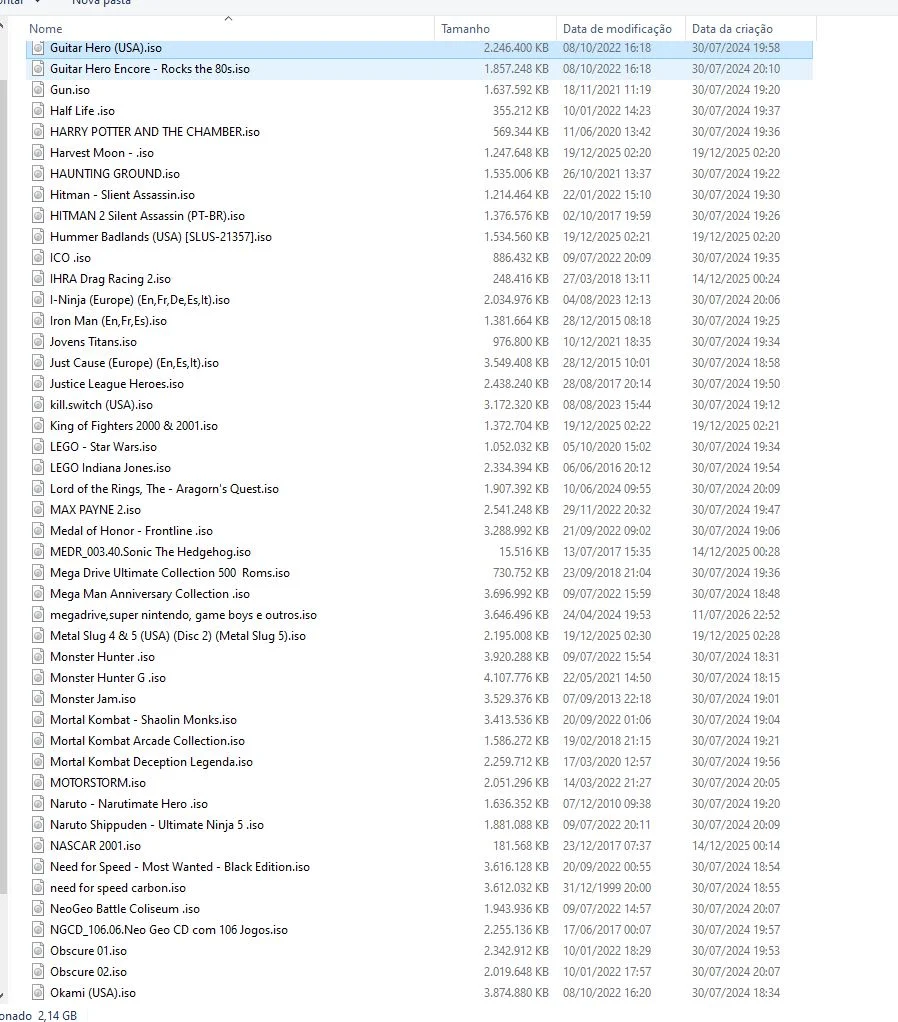Image resolution: width=898 pixels, height=1022 pixels.
Task: Select the MAX PAYNE 2.iso file icon
Action: [38, 510]
